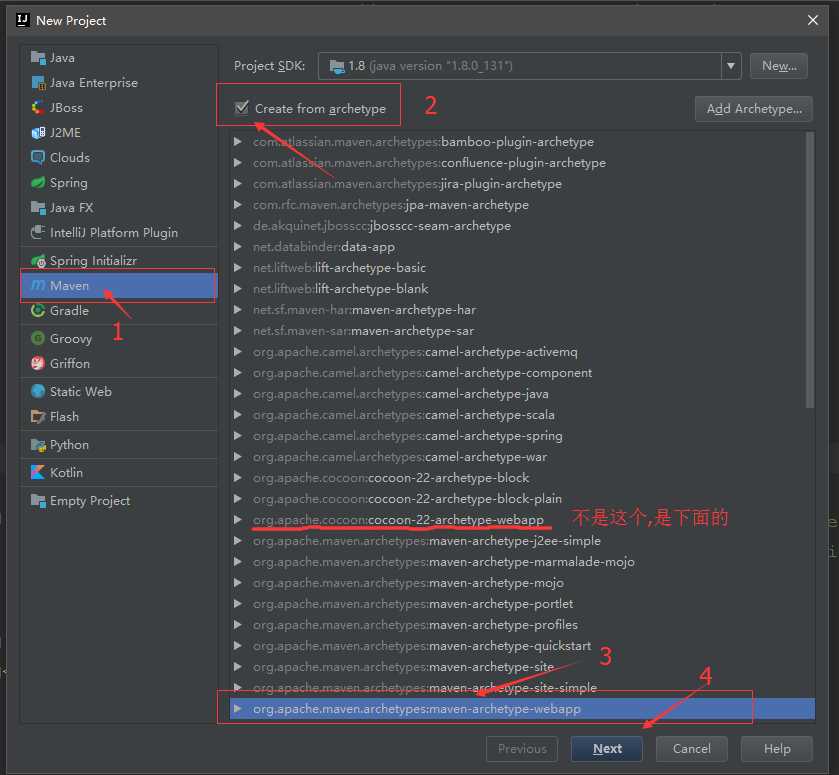
Task: Click the Gradle icon
Action: point(38,310)
